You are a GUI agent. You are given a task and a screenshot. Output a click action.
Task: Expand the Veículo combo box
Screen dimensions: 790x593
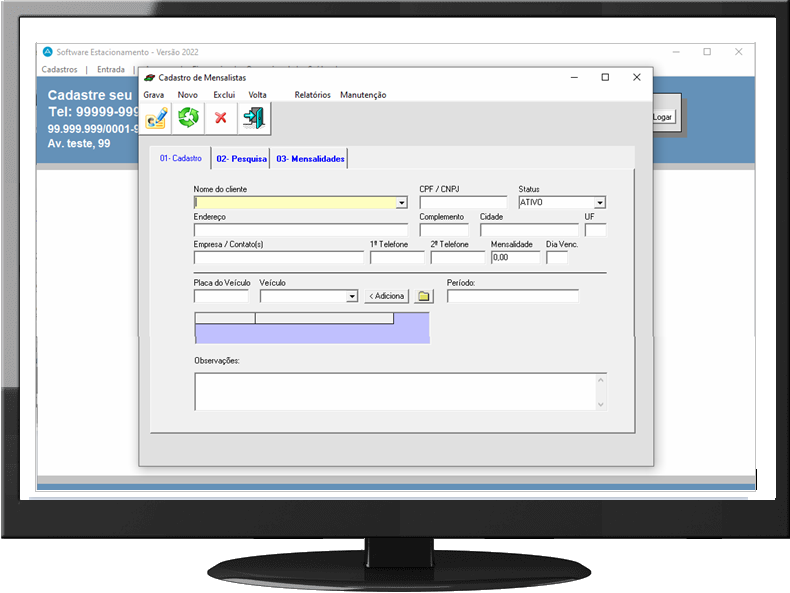click(352, 296)
